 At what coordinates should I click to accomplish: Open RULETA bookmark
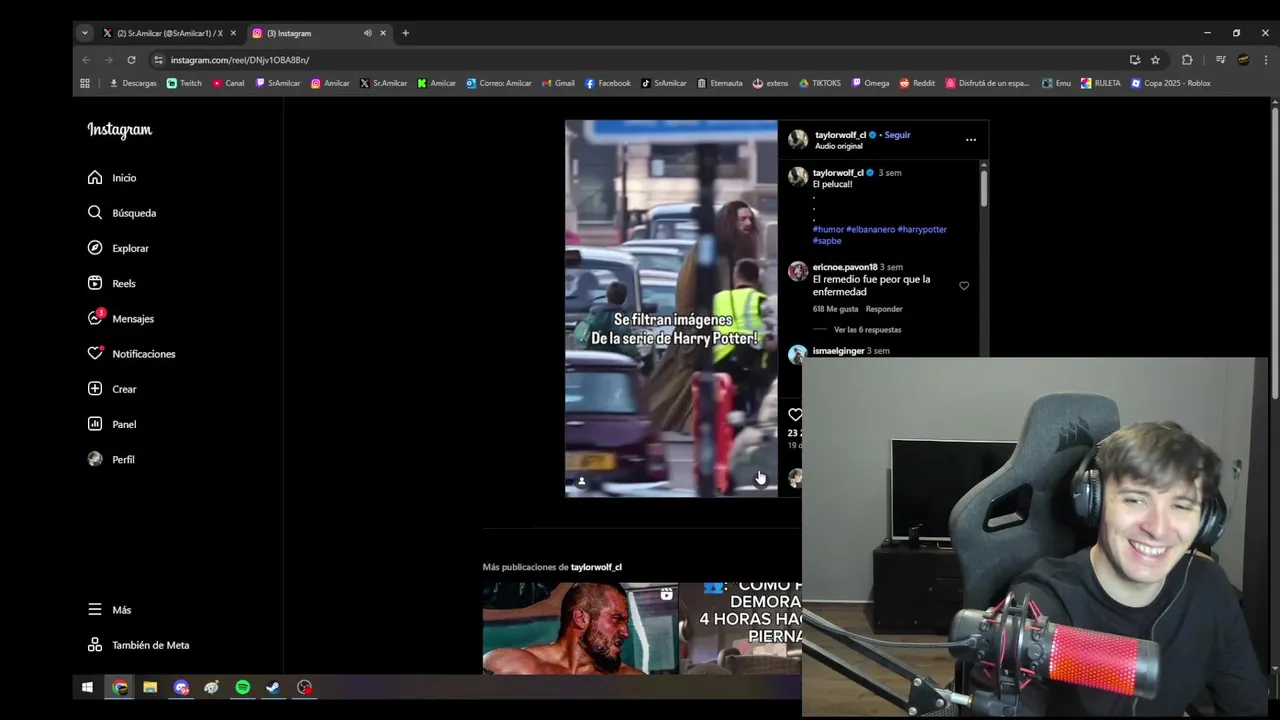[1101, 83]
